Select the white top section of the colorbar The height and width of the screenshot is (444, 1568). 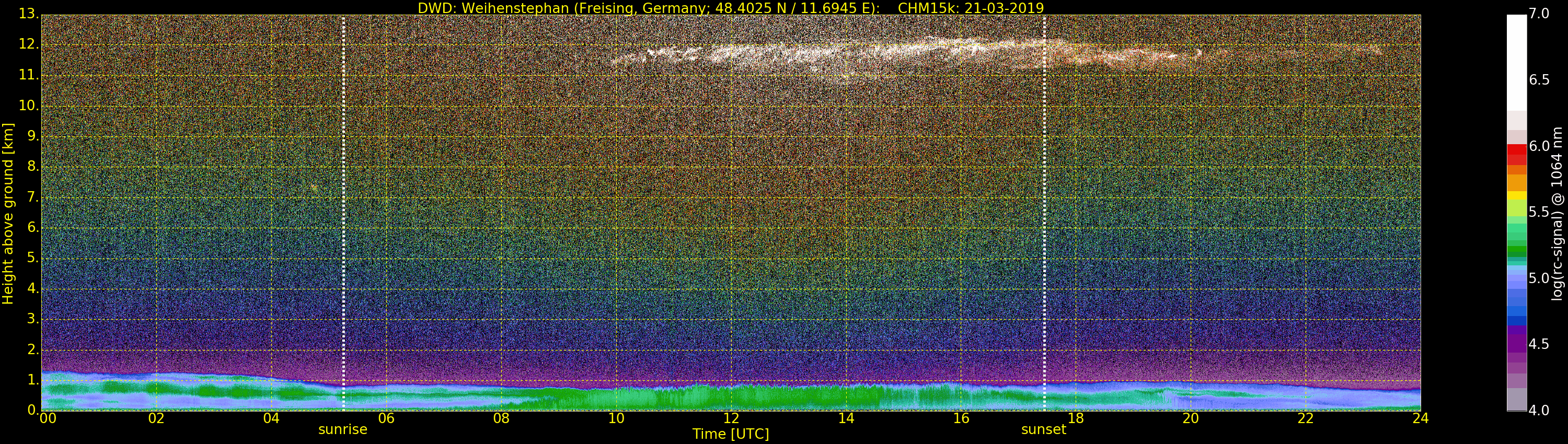(x=1516, y=61)
